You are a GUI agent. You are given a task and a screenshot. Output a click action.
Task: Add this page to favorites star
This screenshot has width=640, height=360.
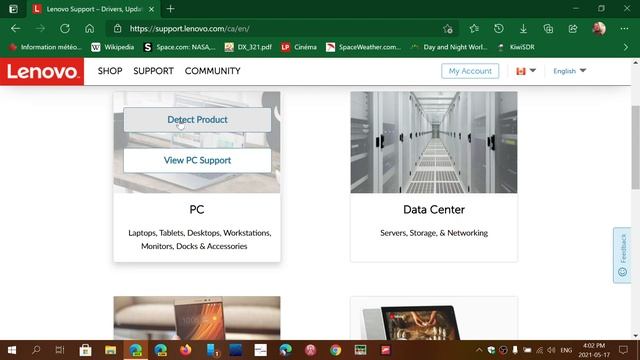point(448,29)
